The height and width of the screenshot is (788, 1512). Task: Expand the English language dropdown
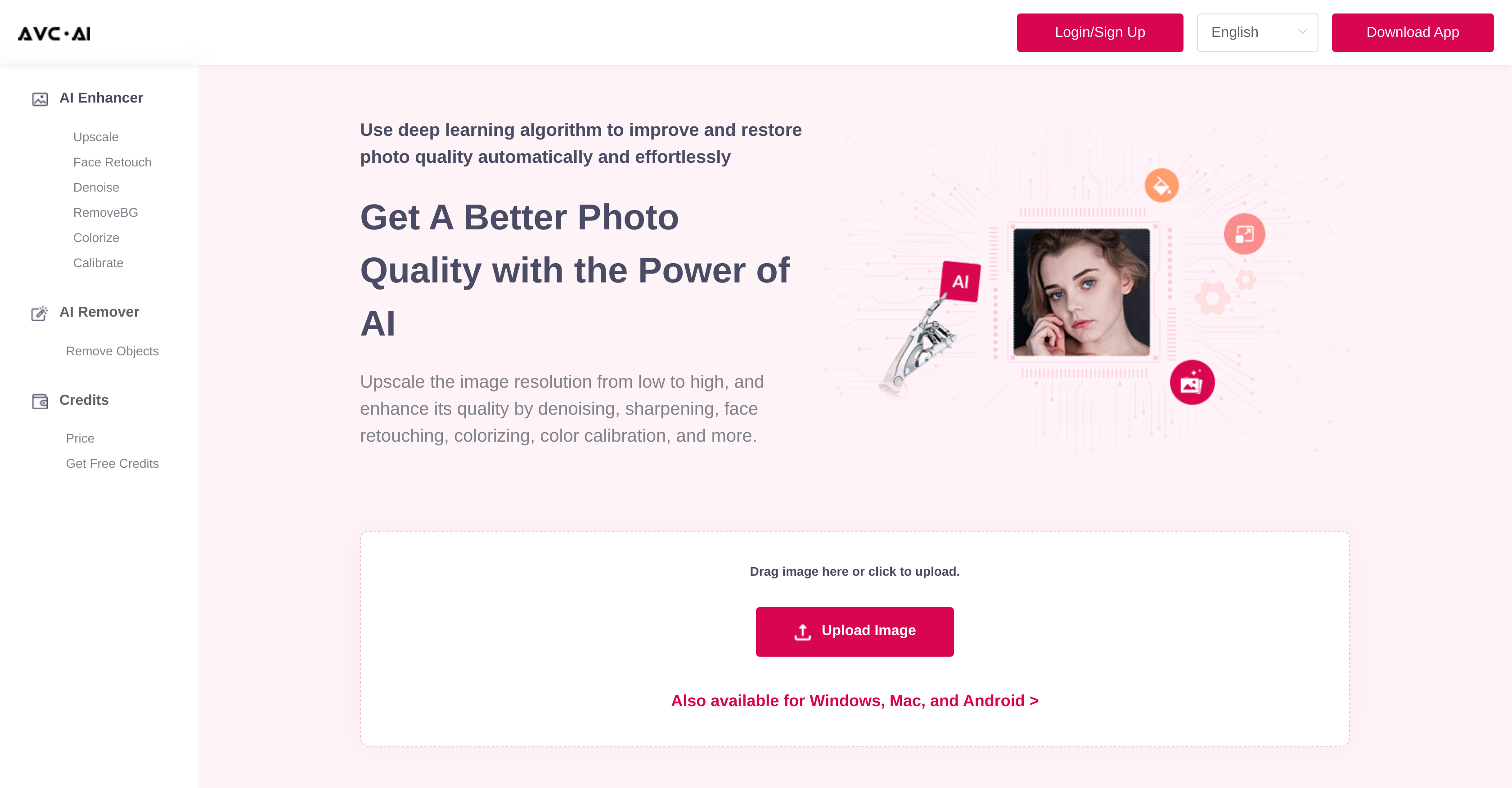(x=1257, y=32)
